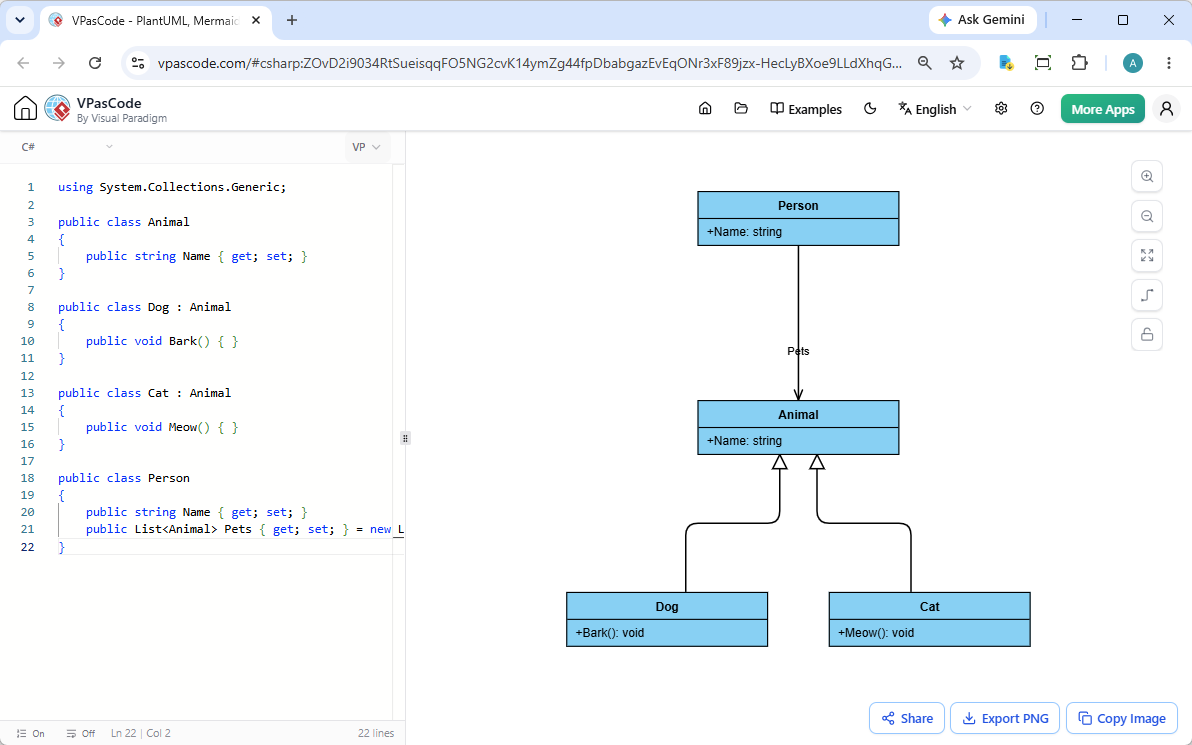
Task: Click Ask Gemini button
Action: coord(982,20)
